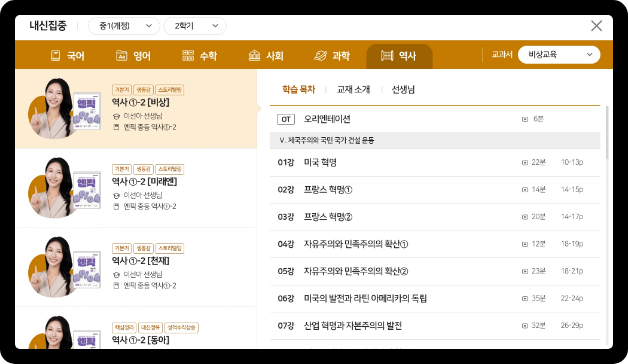Click the 기본기 tag on [비상] course
Viewport: 628px width, 364px height.
122,90
